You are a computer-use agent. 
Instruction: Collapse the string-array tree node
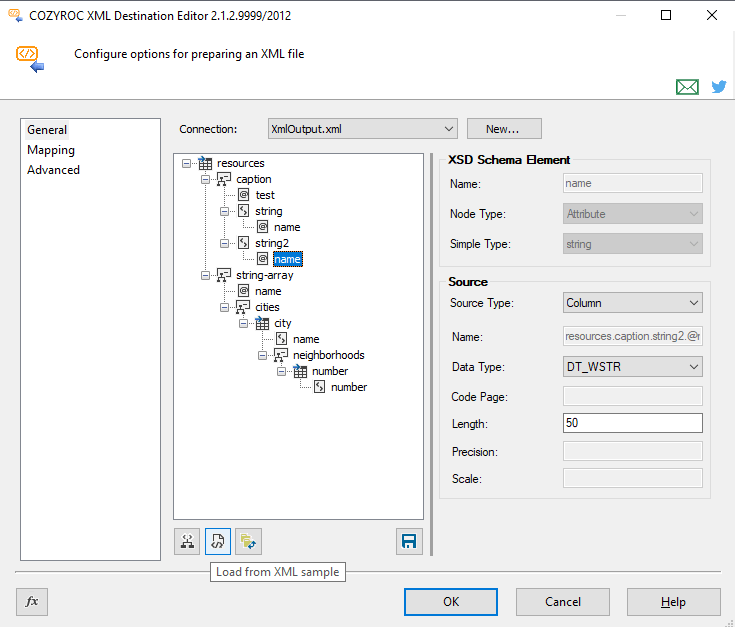coord(205,276)
